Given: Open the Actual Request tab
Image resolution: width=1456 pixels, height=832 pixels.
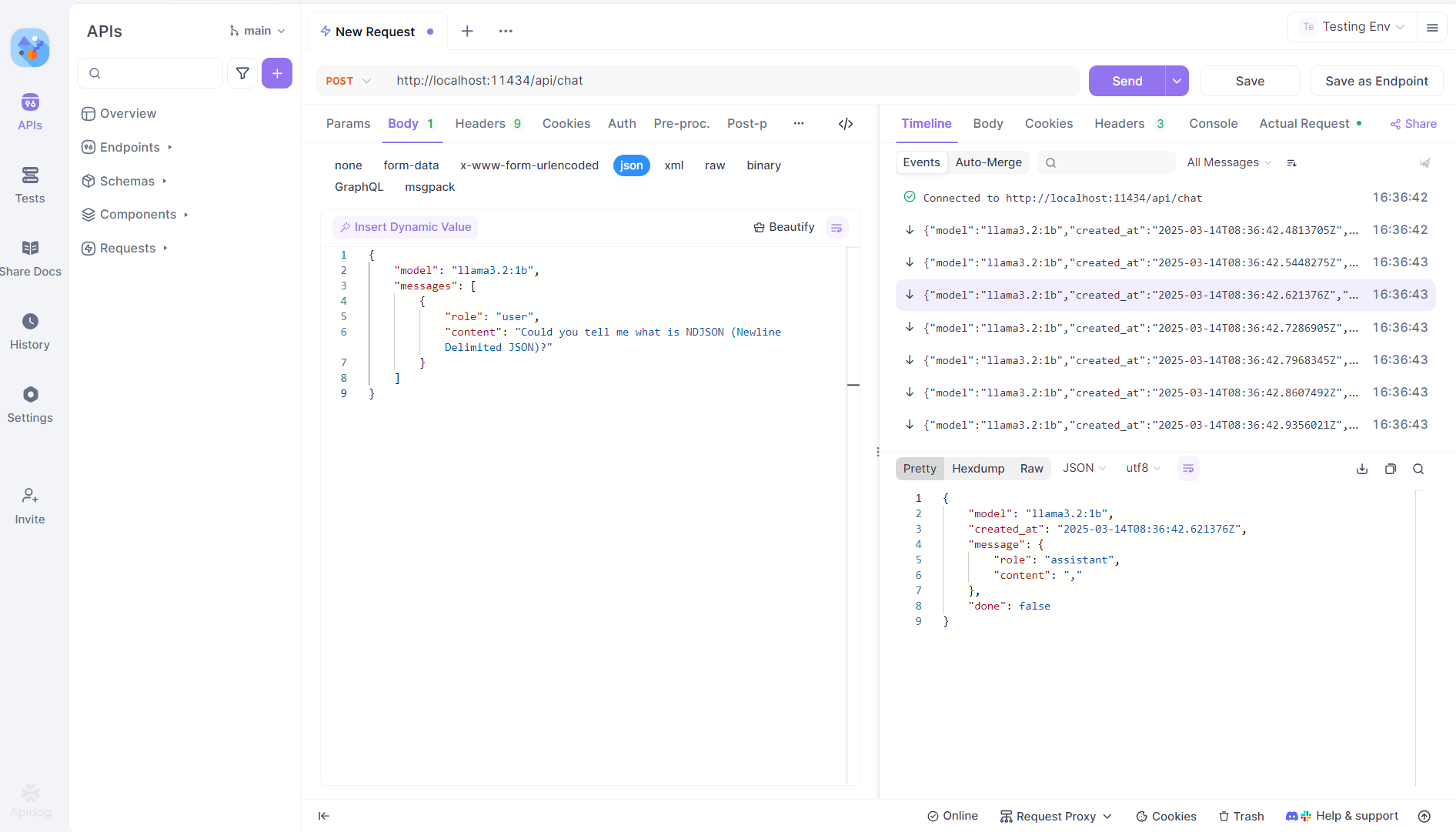Looking at the screenshot, I should click(x=1311, y=123).
